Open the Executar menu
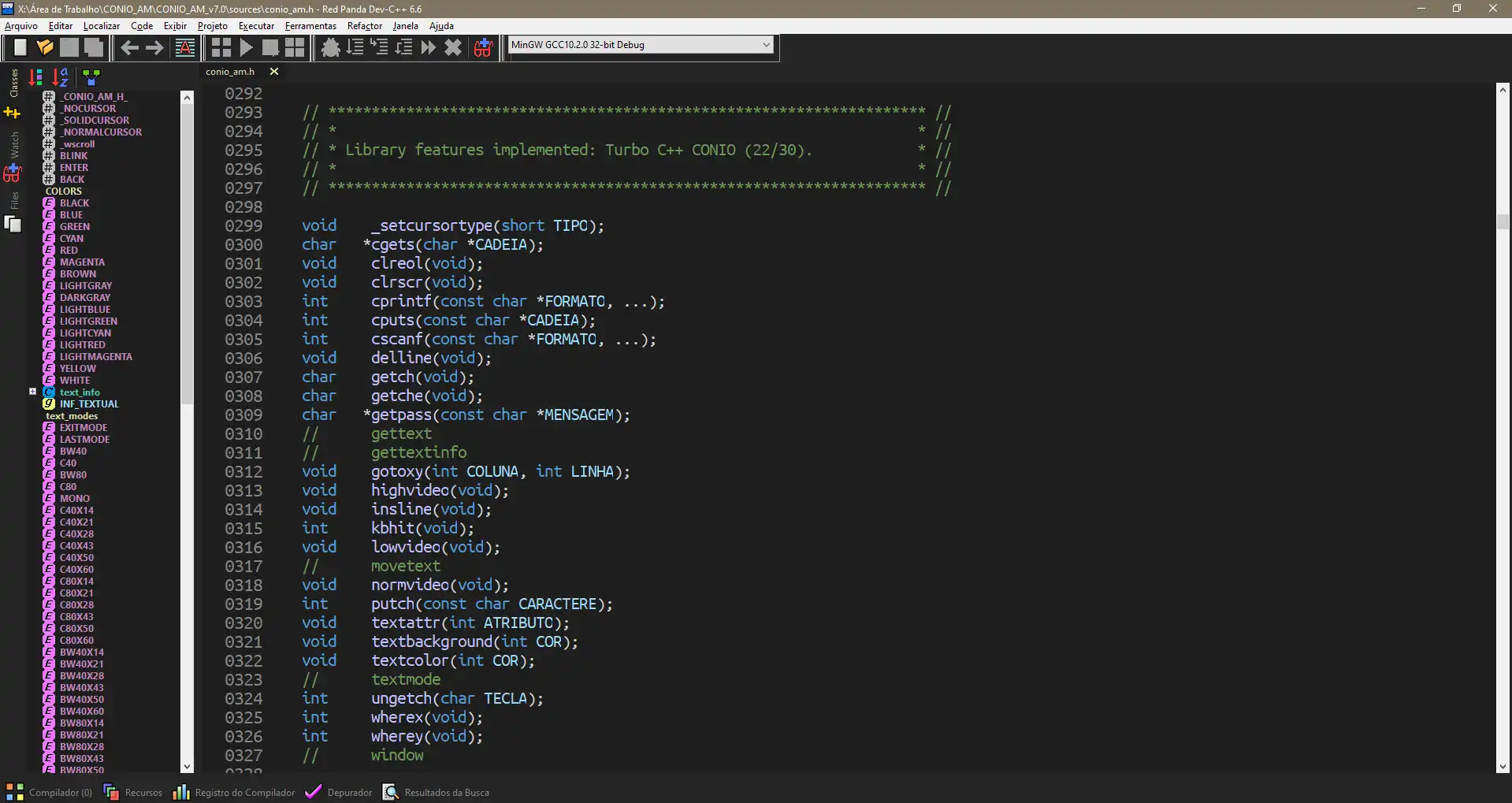The height and width of the screenshot is (803, 1512). click(256, 26)
